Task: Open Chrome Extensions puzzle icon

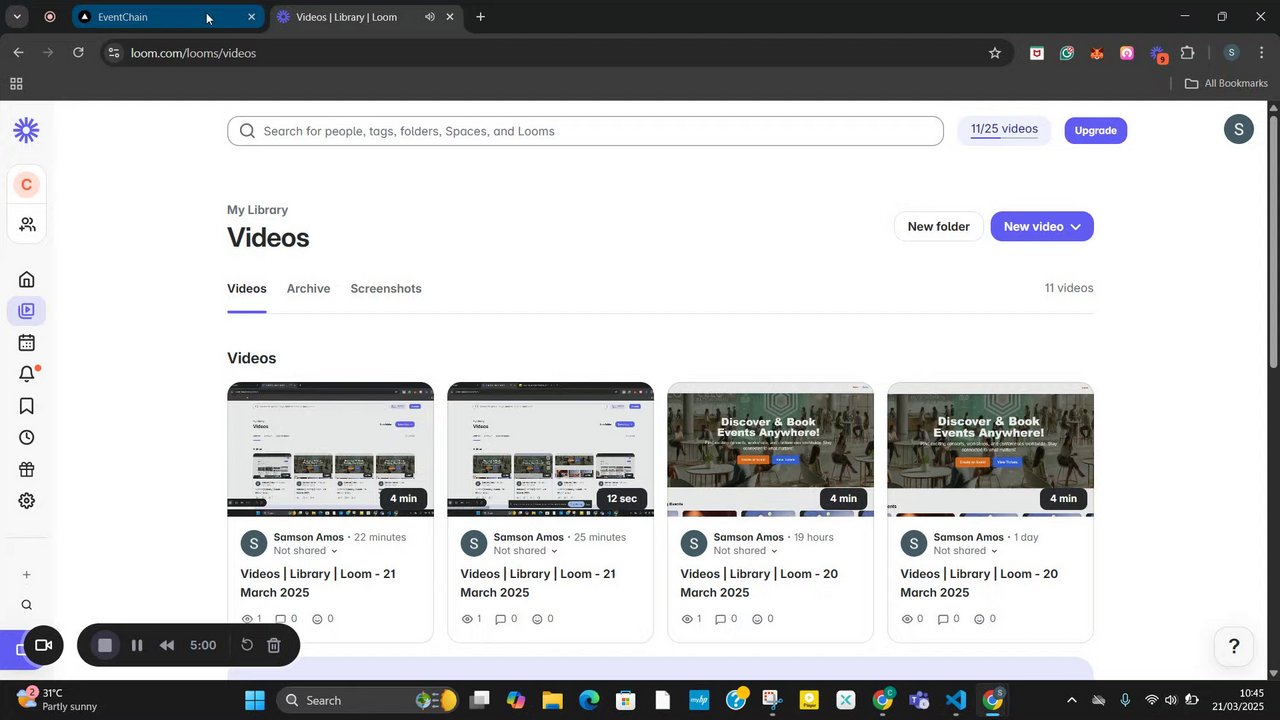Action: tap(1188, 53)
